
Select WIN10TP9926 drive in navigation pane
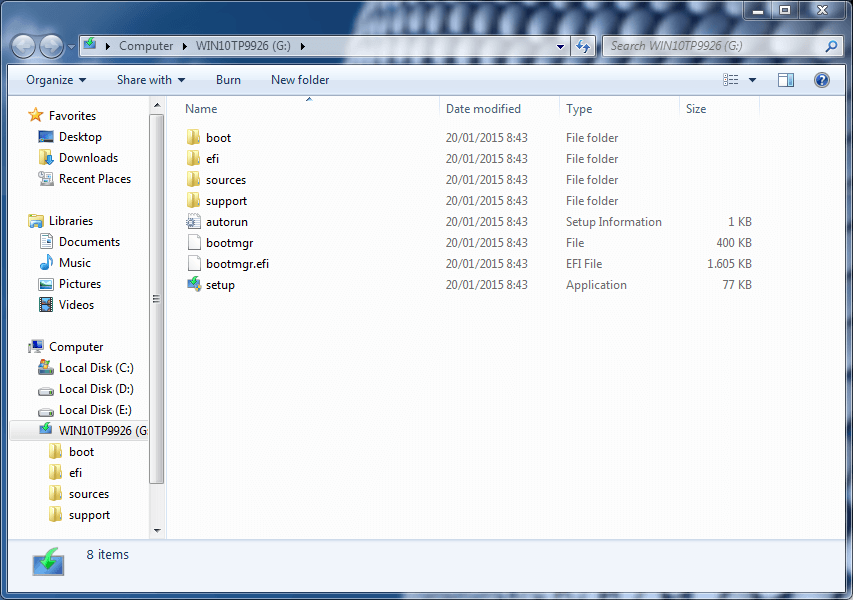coord(79,431)
